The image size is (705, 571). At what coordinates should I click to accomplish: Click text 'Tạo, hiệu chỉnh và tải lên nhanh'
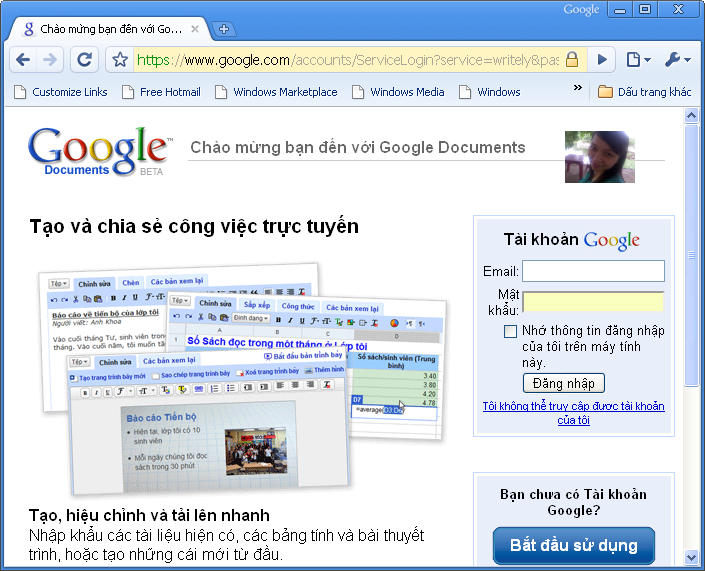click(149, 515)
